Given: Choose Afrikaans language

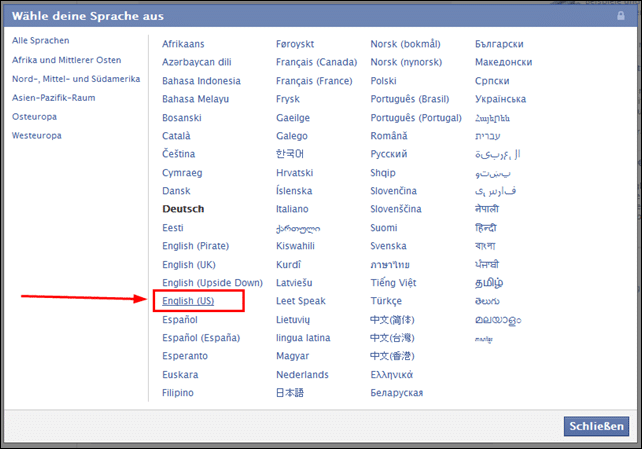Looking at the screenshot, I should pos(183,44).
